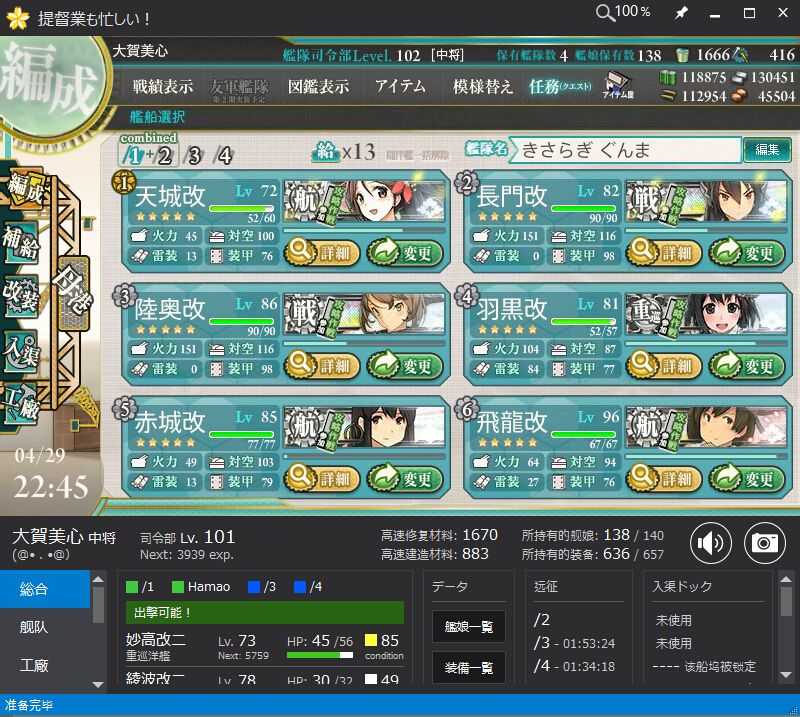Click the 編集 fleet name edit button

tap(767, 150)
